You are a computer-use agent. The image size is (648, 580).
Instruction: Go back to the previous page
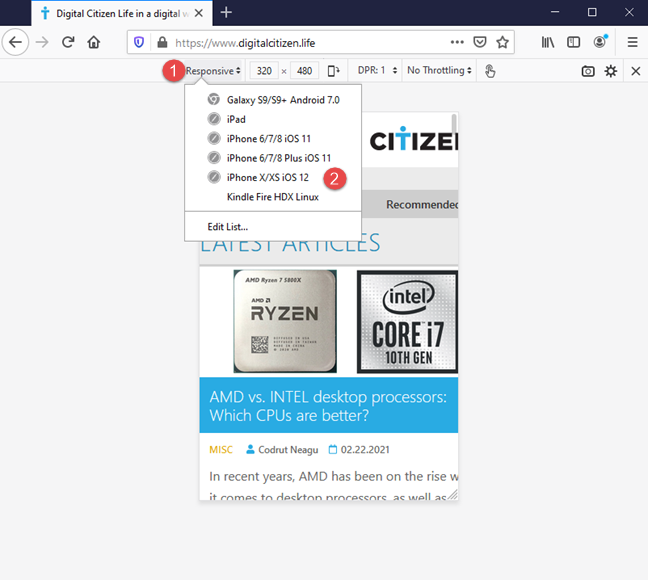pyautogui.click(x=15, y=42)
